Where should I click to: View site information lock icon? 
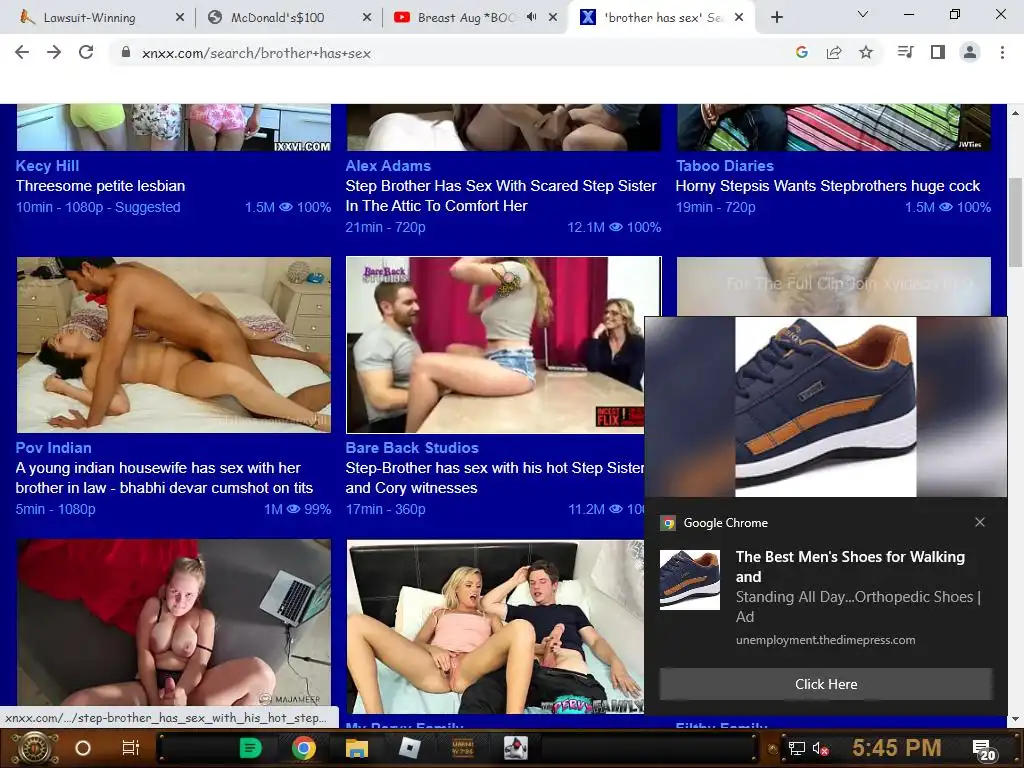(126, 52)
